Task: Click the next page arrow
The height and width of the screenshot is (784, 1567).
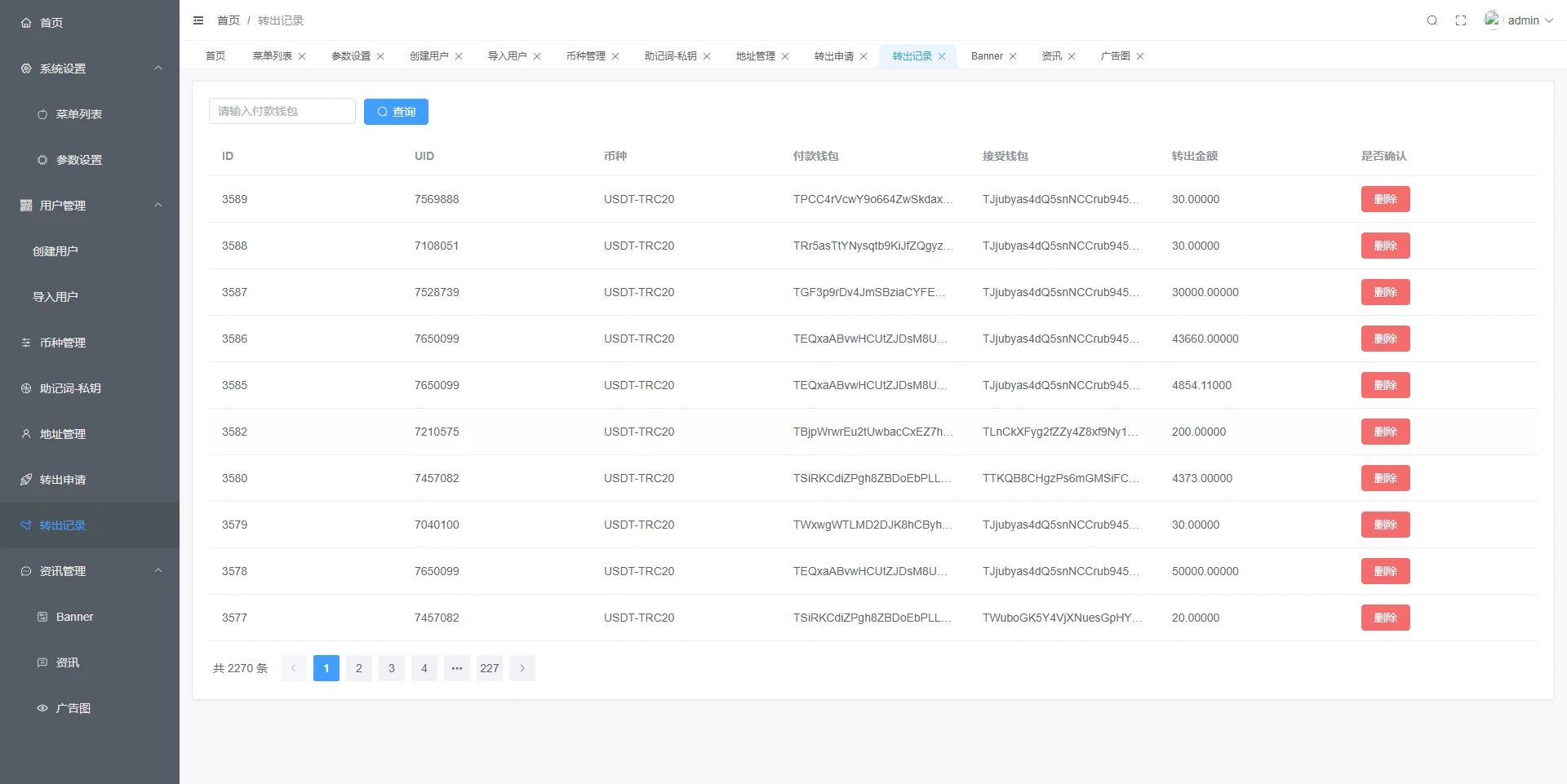Action: point(522,668)
